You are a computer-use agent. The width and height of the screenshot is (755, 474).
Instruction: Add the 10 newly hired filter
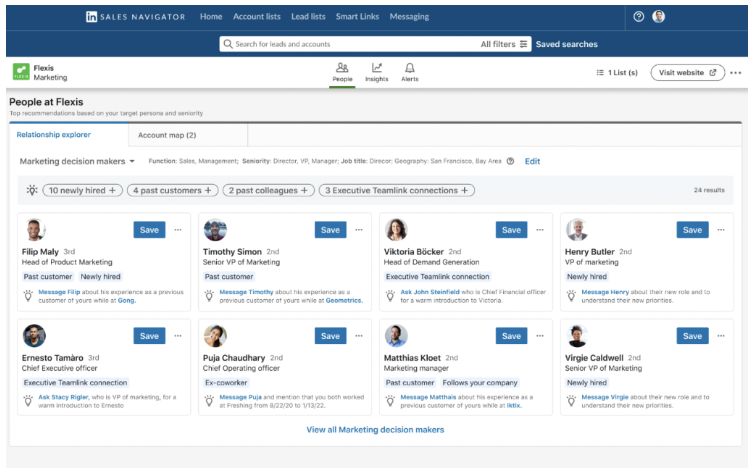(82, 190)
